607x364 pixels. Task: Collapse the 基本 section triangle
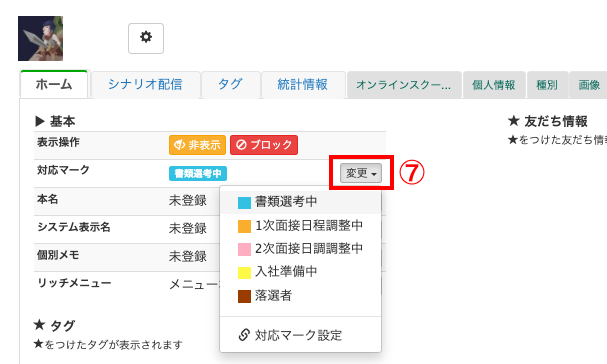39,121
